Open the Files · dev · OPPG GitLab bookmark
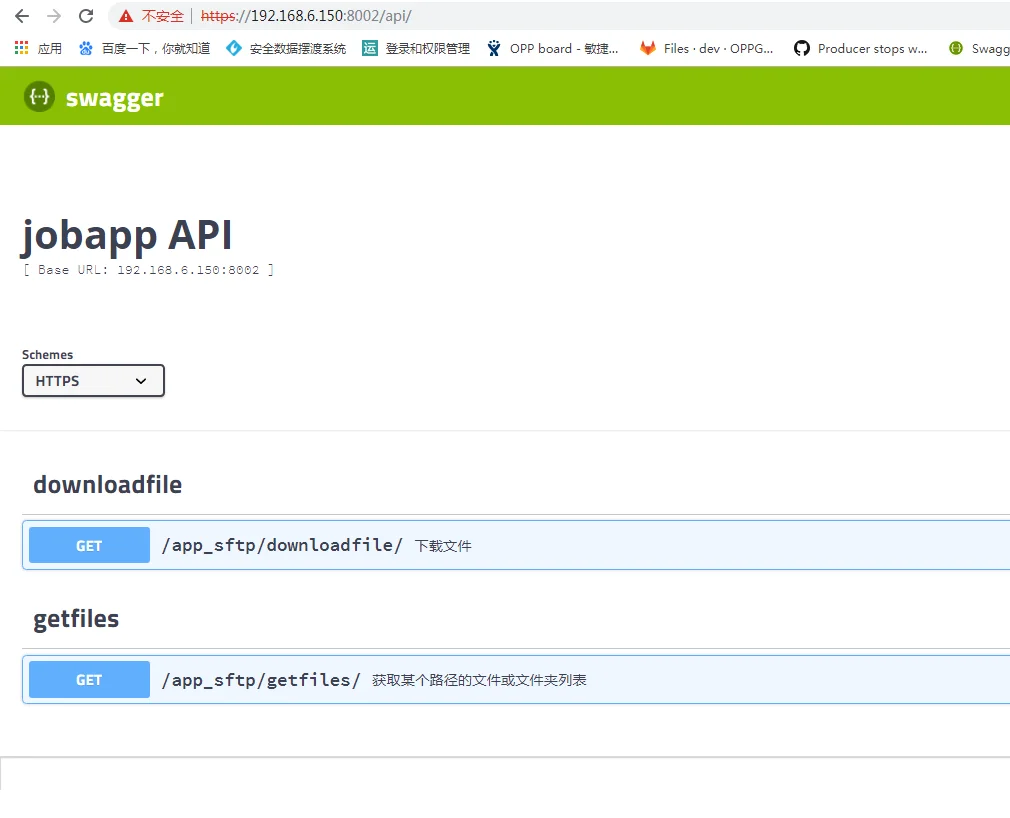 (x=707, y=48)
